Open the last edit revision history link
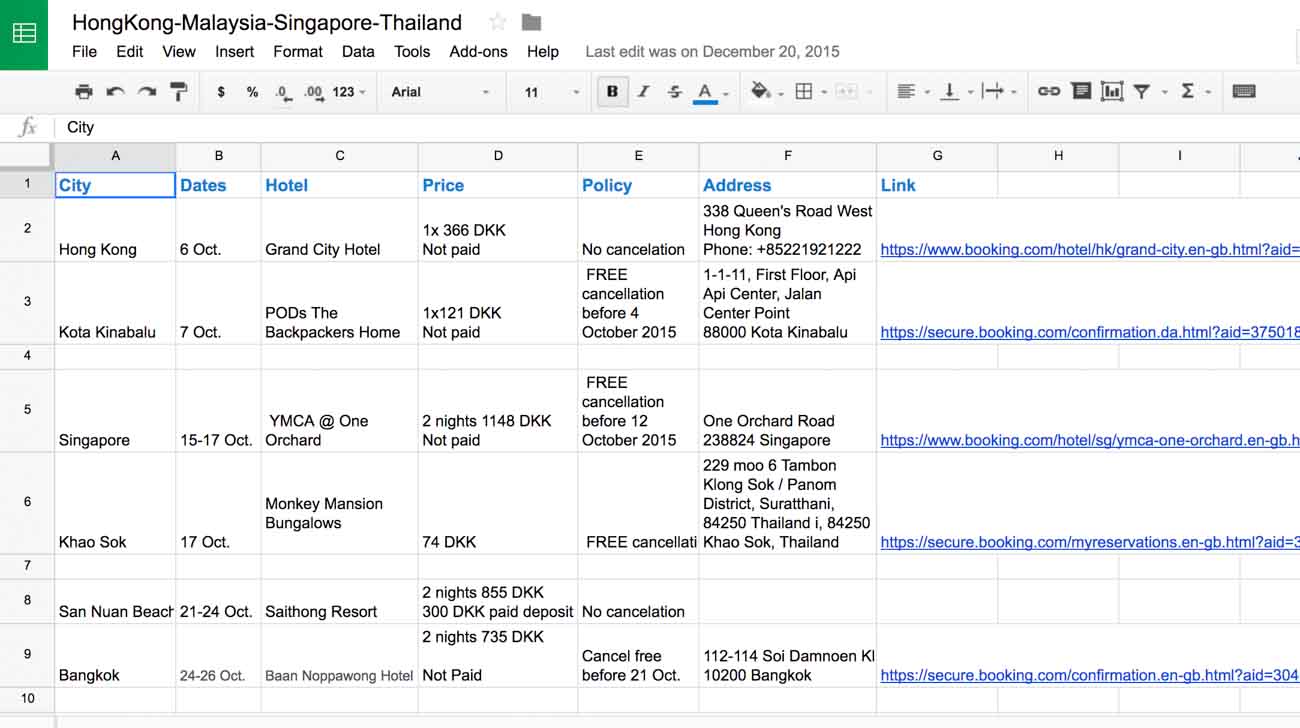Screen dimensions: 1300x728 pyautogui.click(x=712, y=52)
